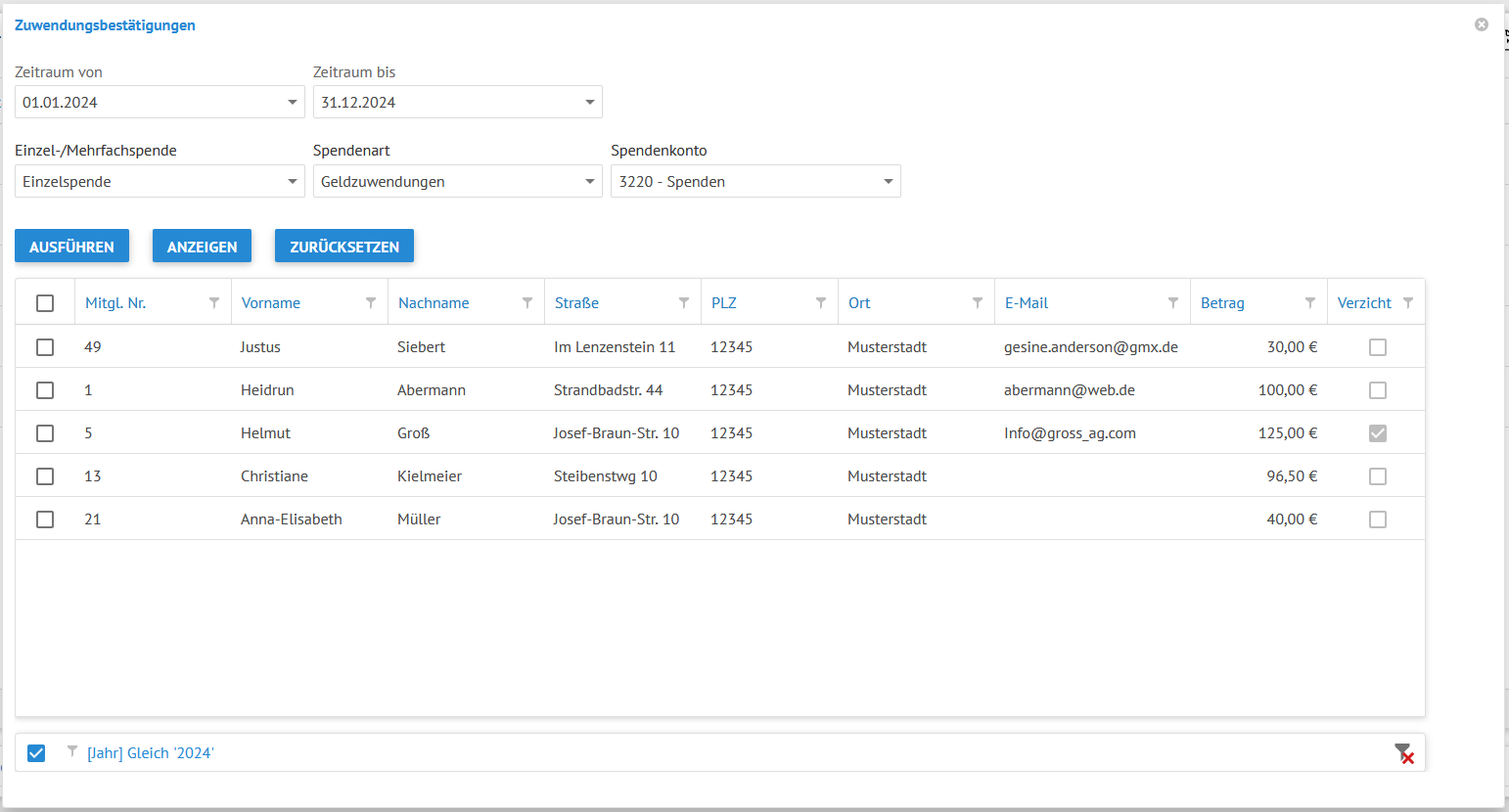Image resolution: width=1509 pixels, height=812 pixels.
Task: Sort by Betrag column header
Action: click(x=1222, y=303)
